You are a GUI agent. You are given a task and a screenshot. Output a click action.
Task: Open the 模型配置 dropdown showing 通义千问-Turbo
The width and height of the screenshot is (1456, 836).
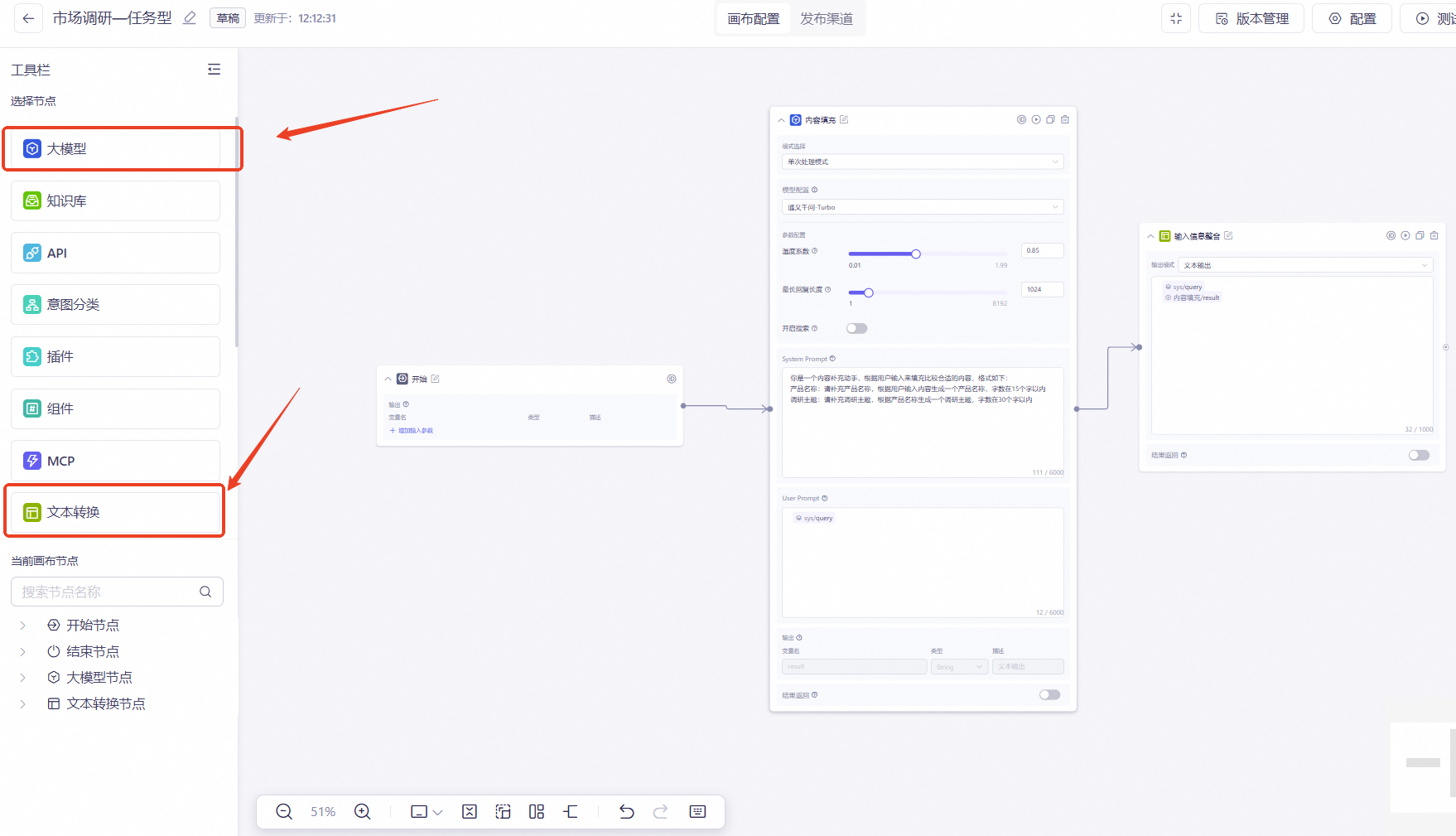click(923, 207)
